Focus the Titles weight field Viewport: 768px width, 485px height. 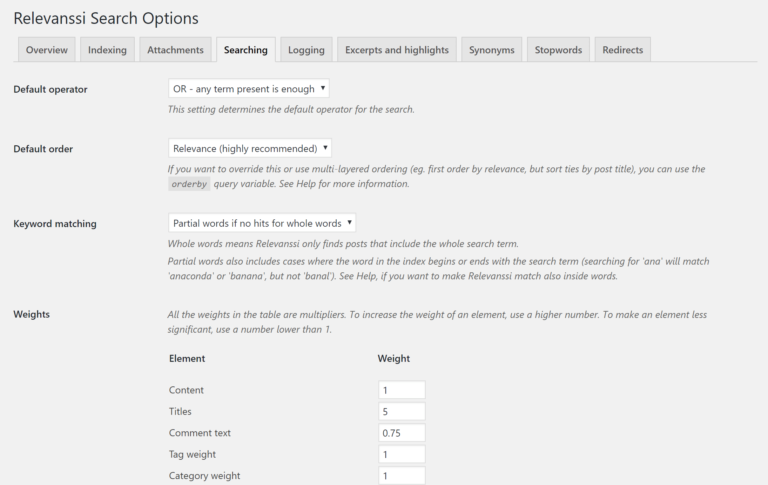point(402,411)
